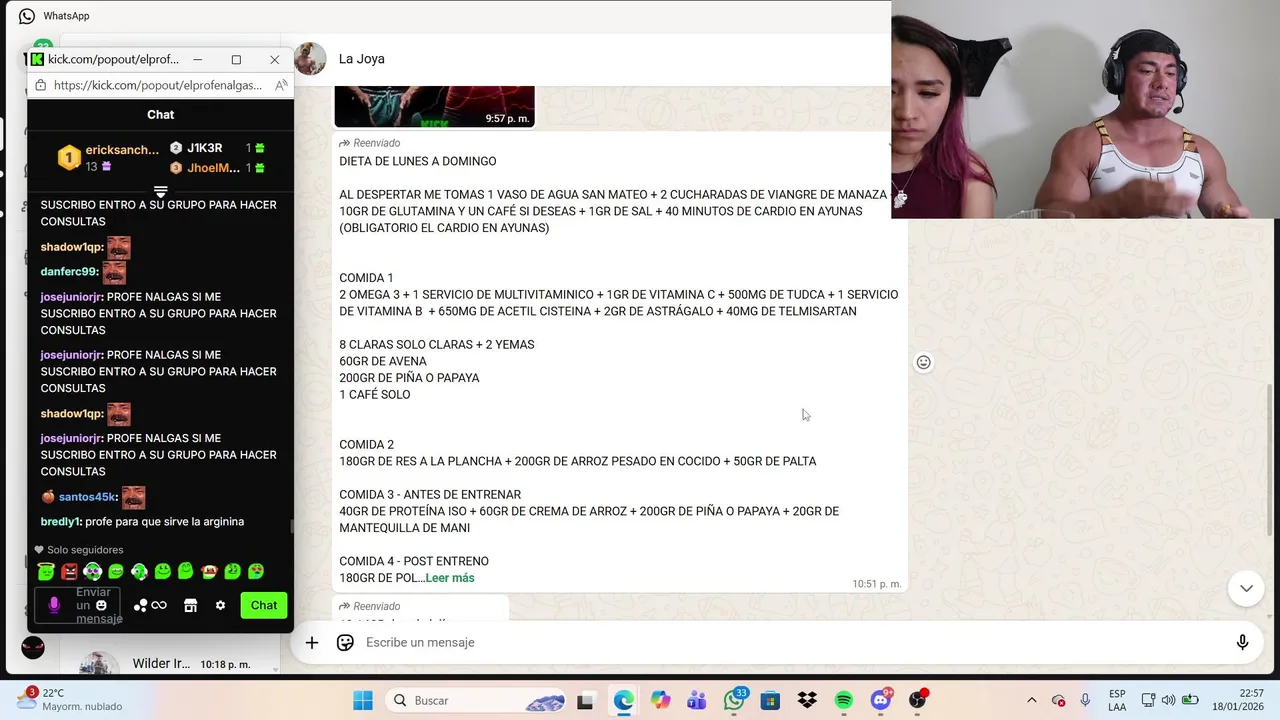Open La Joya chat header
This screenshot has width=1280, height=720.
(590, 59)
